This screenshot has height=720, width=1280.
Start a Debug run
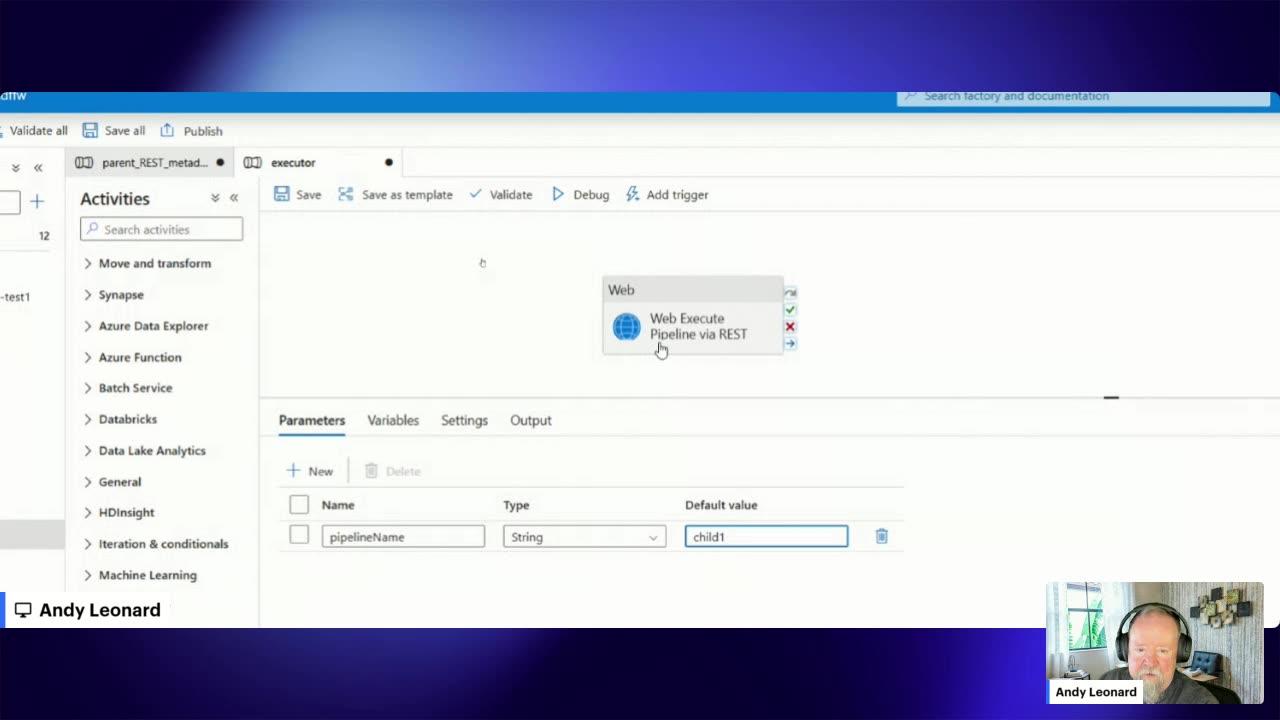580,194
